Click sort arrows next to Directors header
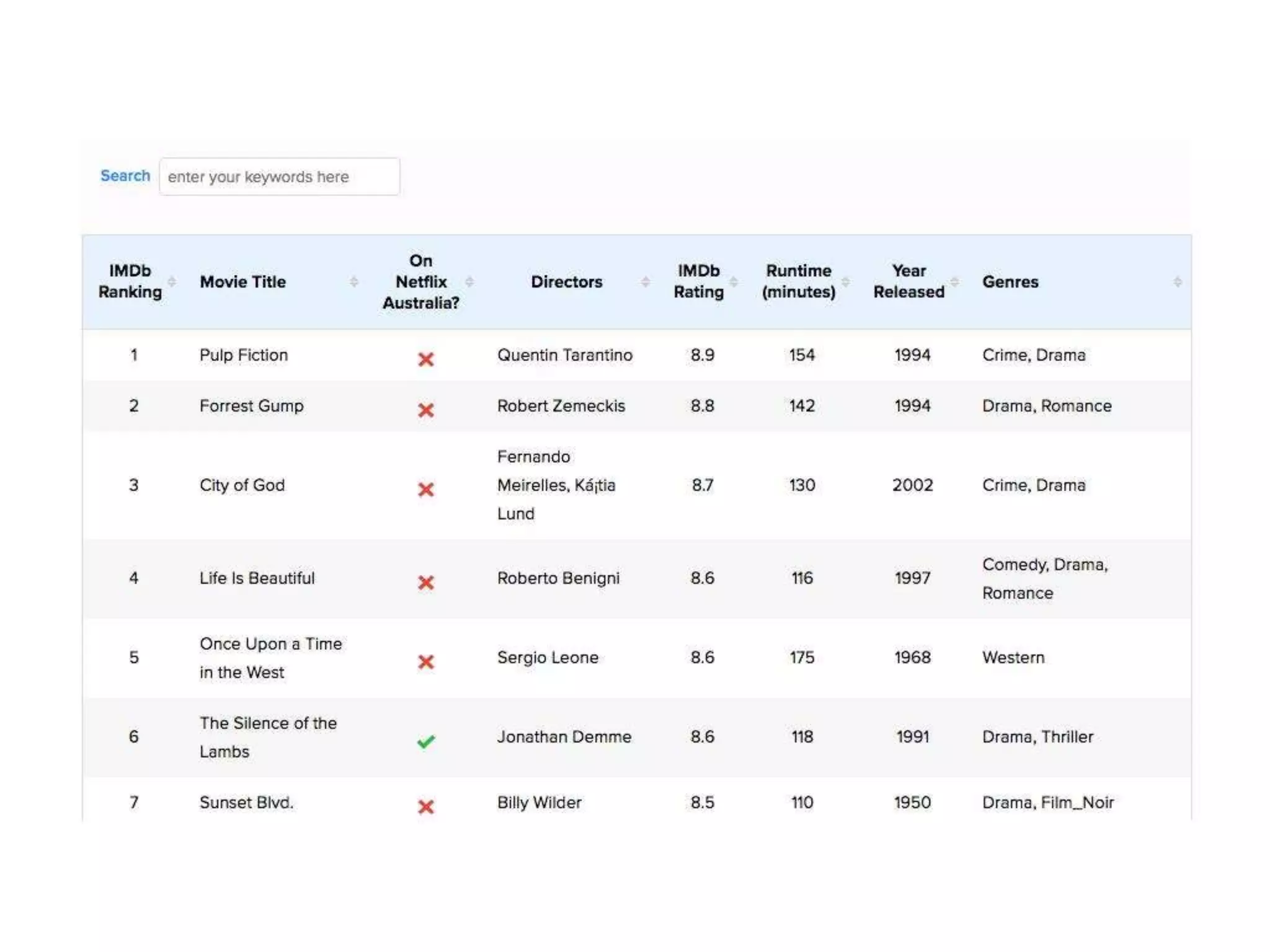Screen dimensions: 1270x952 (646, 282)
